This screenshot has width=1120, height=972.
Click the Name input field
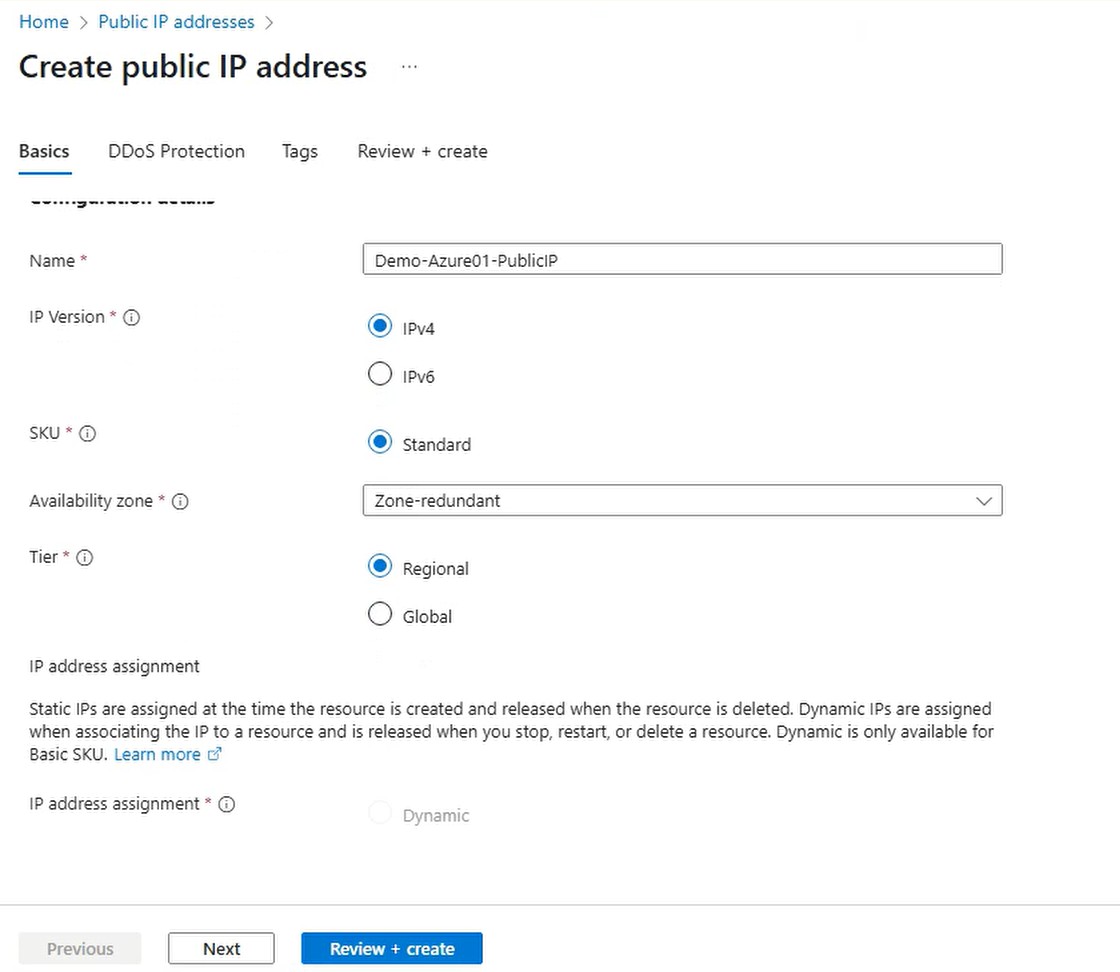(682, 260)
